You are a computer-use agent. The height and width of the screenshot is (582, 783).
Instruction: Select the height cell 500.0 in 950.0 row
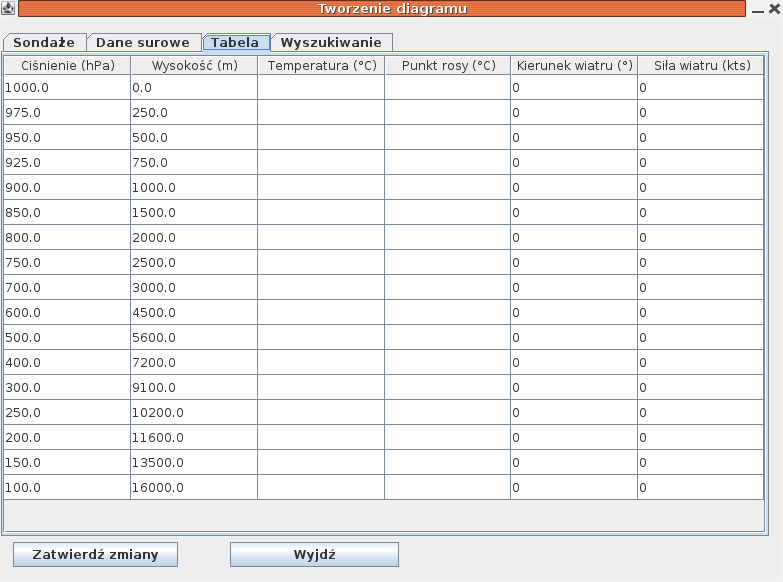click(x=194, y=137)
